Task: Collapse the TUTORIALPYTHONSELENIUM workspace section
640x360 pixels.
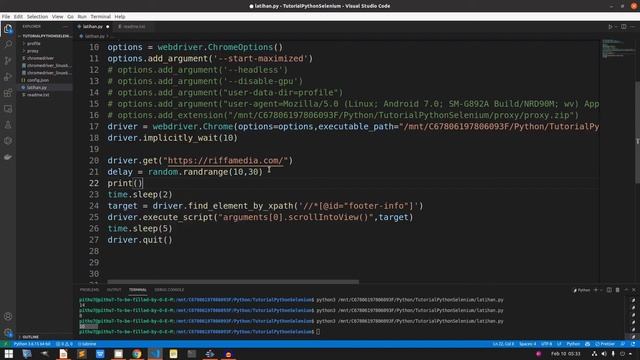Action: click(x=45, y=36)
